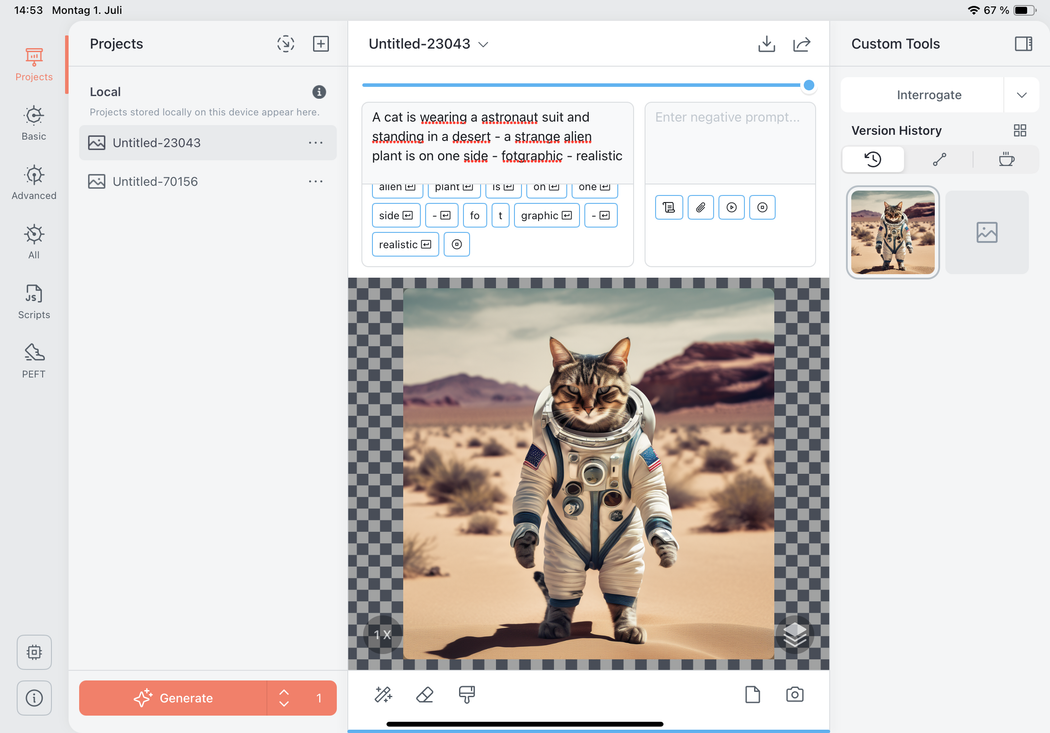1050x733 pixels.
Task: Click the chip icon above the info button
Action: coord(34,652)
